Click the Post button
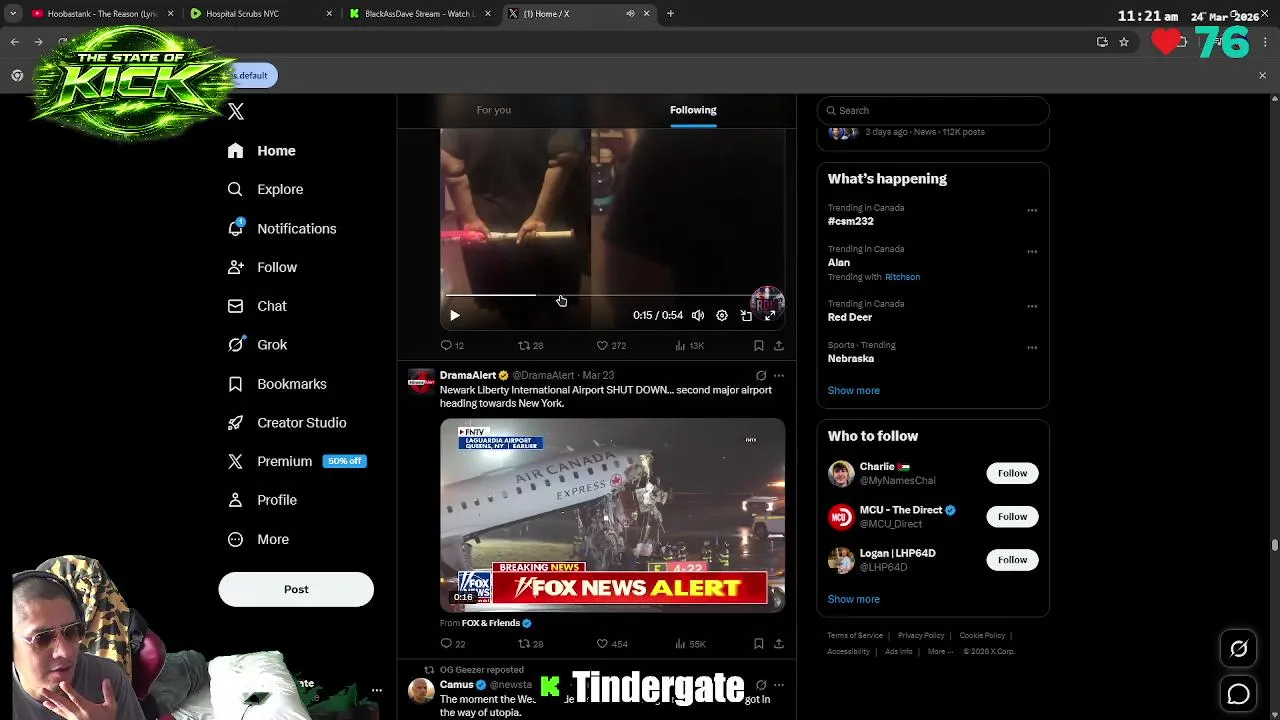Viewport: 1280px width, 720px height. pos(296,589)
